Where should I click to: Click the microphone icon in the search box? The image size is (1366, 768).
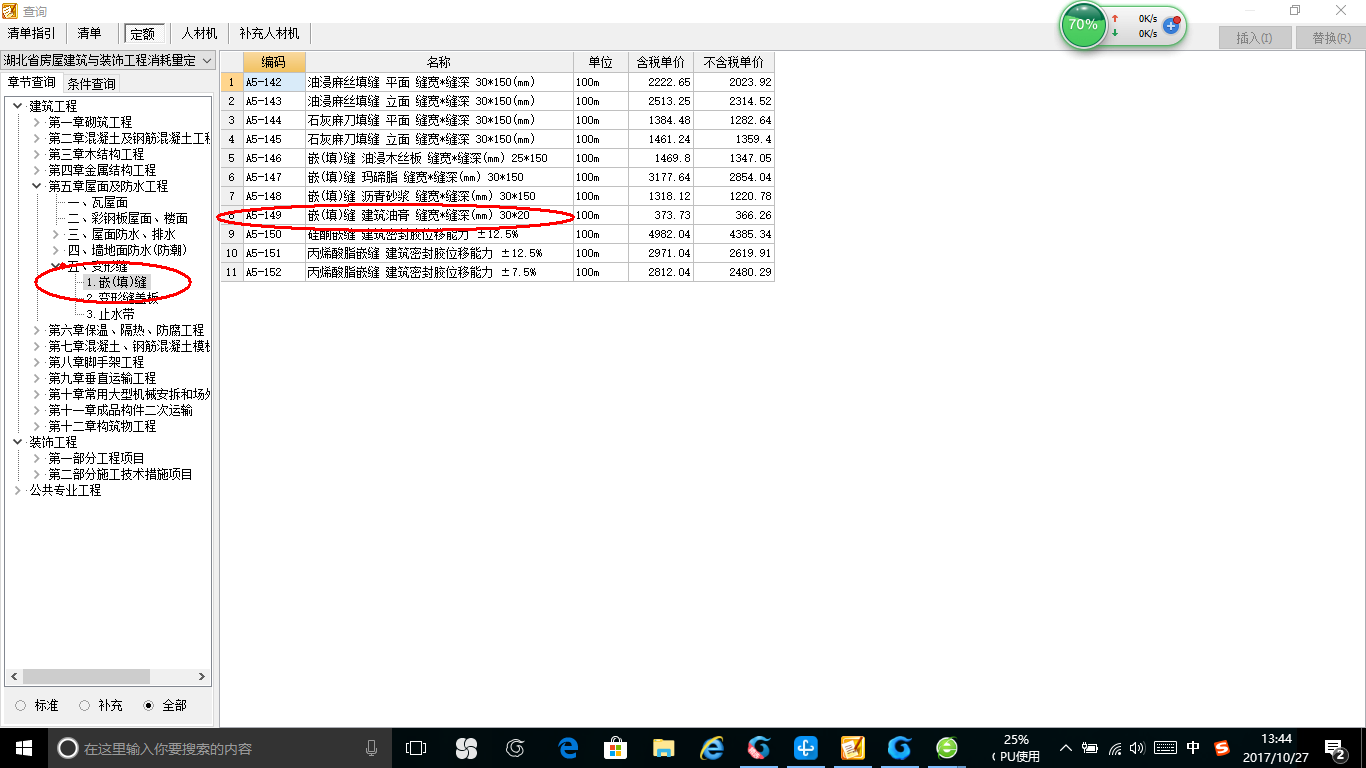[371, 748]
